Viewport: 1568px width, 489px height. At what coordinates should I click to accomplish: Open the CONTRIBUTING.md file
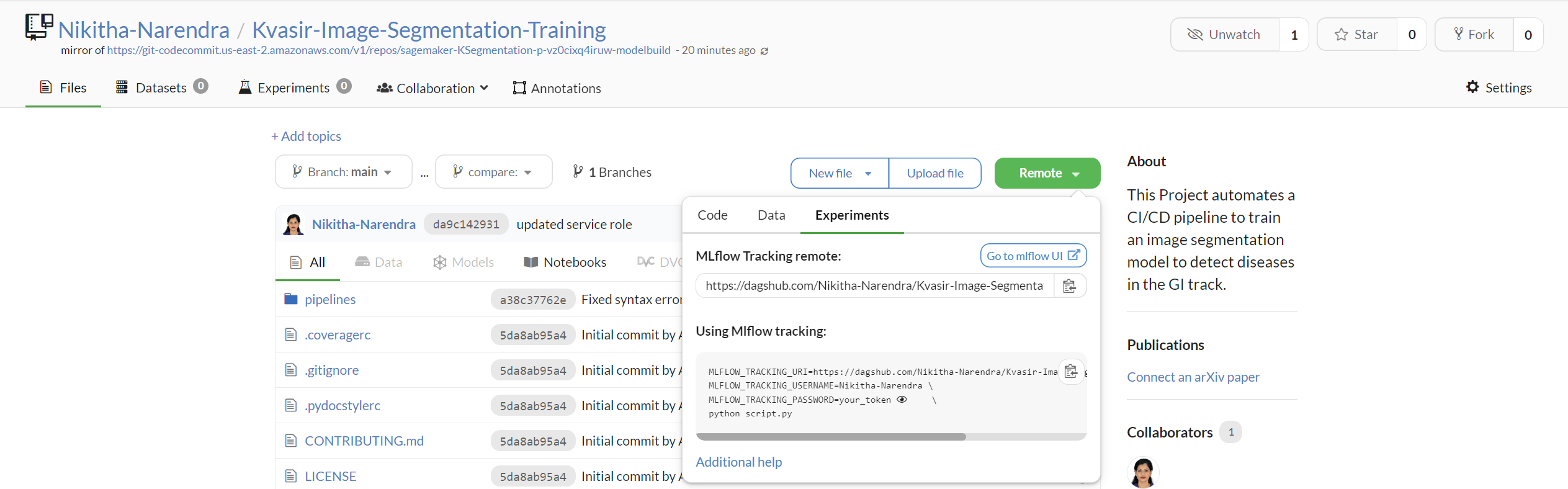(x=364, y=441)
